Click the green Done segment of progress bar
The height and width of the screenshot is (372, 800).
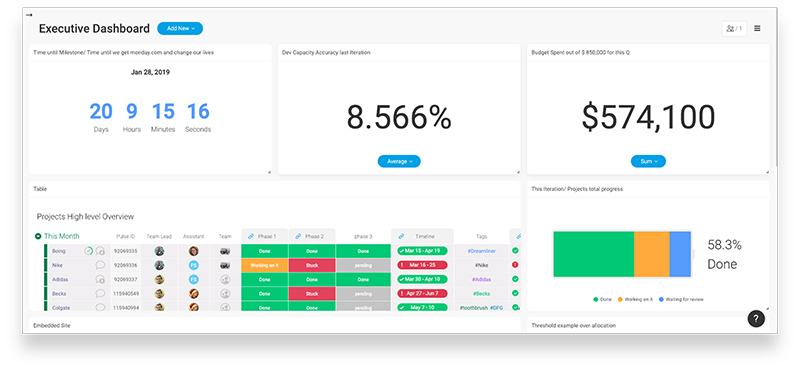point(593,254)
